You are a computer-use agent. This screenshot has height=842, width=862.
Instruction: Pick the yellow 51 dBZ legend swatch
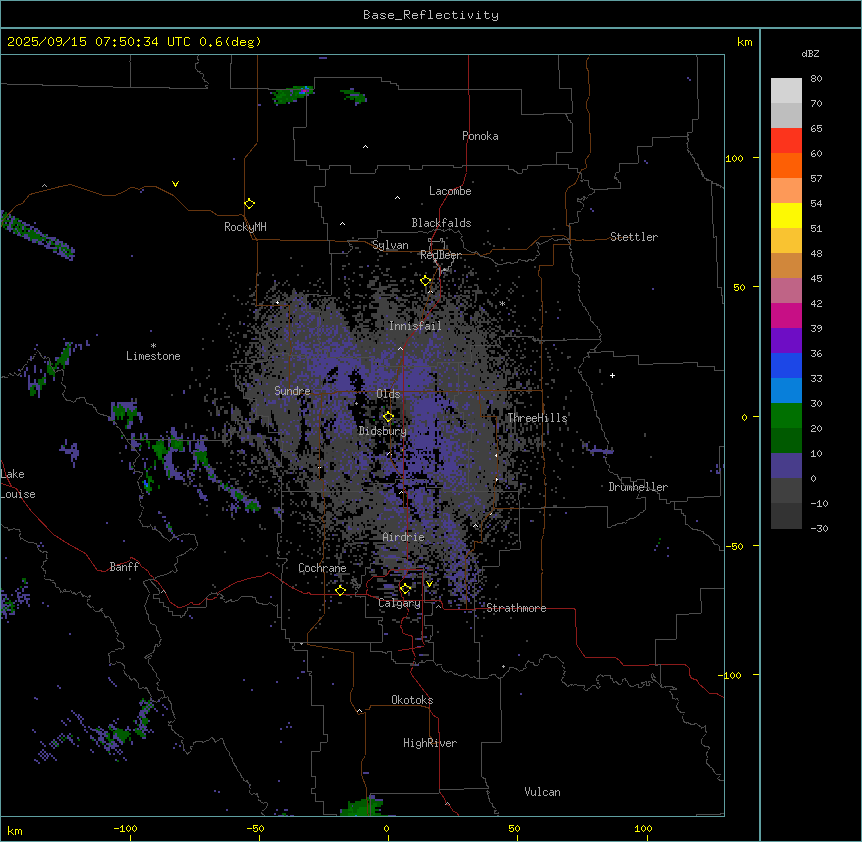(x=786, y=216)
